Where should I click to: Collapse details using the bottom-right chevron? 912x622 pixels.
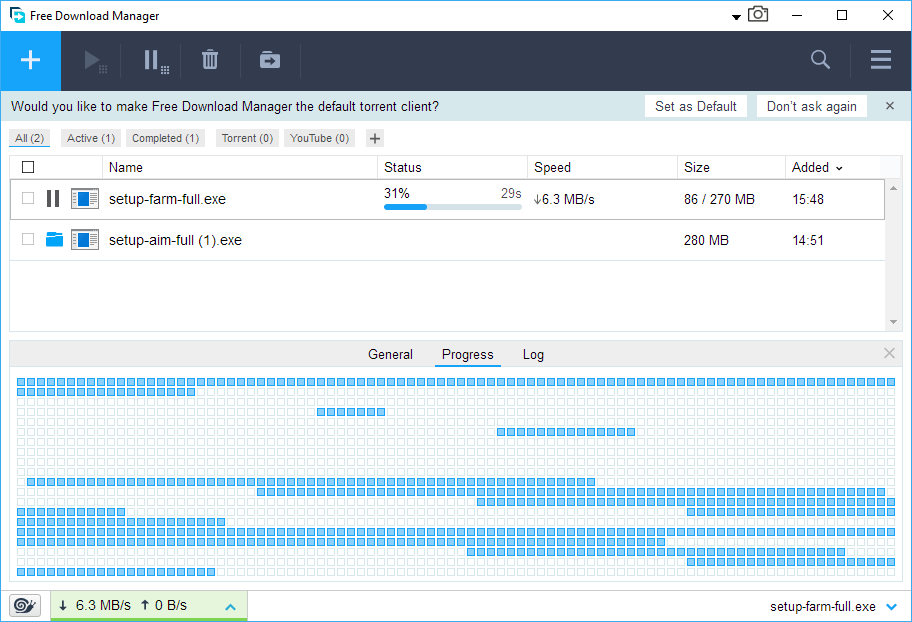pyautogui.click(x=891, y=607)
